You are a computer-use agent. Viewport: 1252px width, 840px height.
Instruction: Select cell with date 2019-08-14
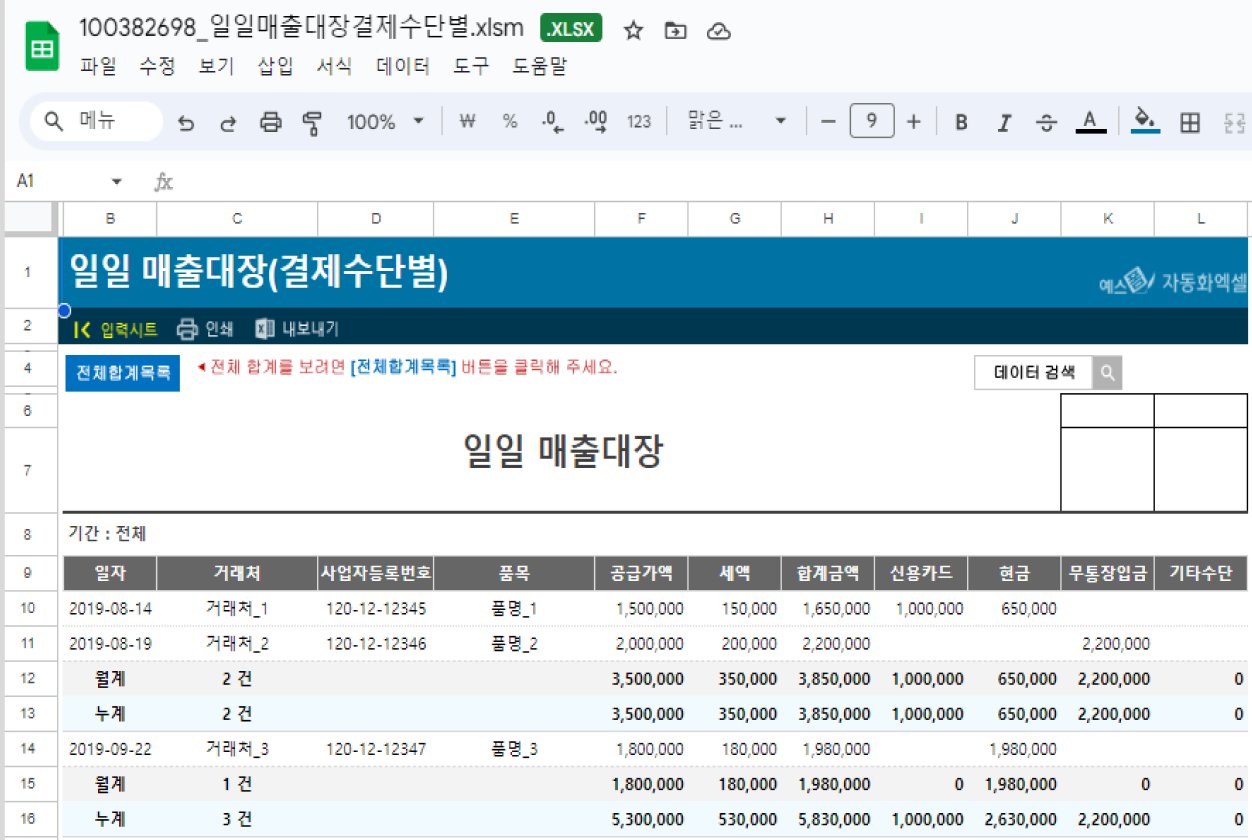(110, 608)
